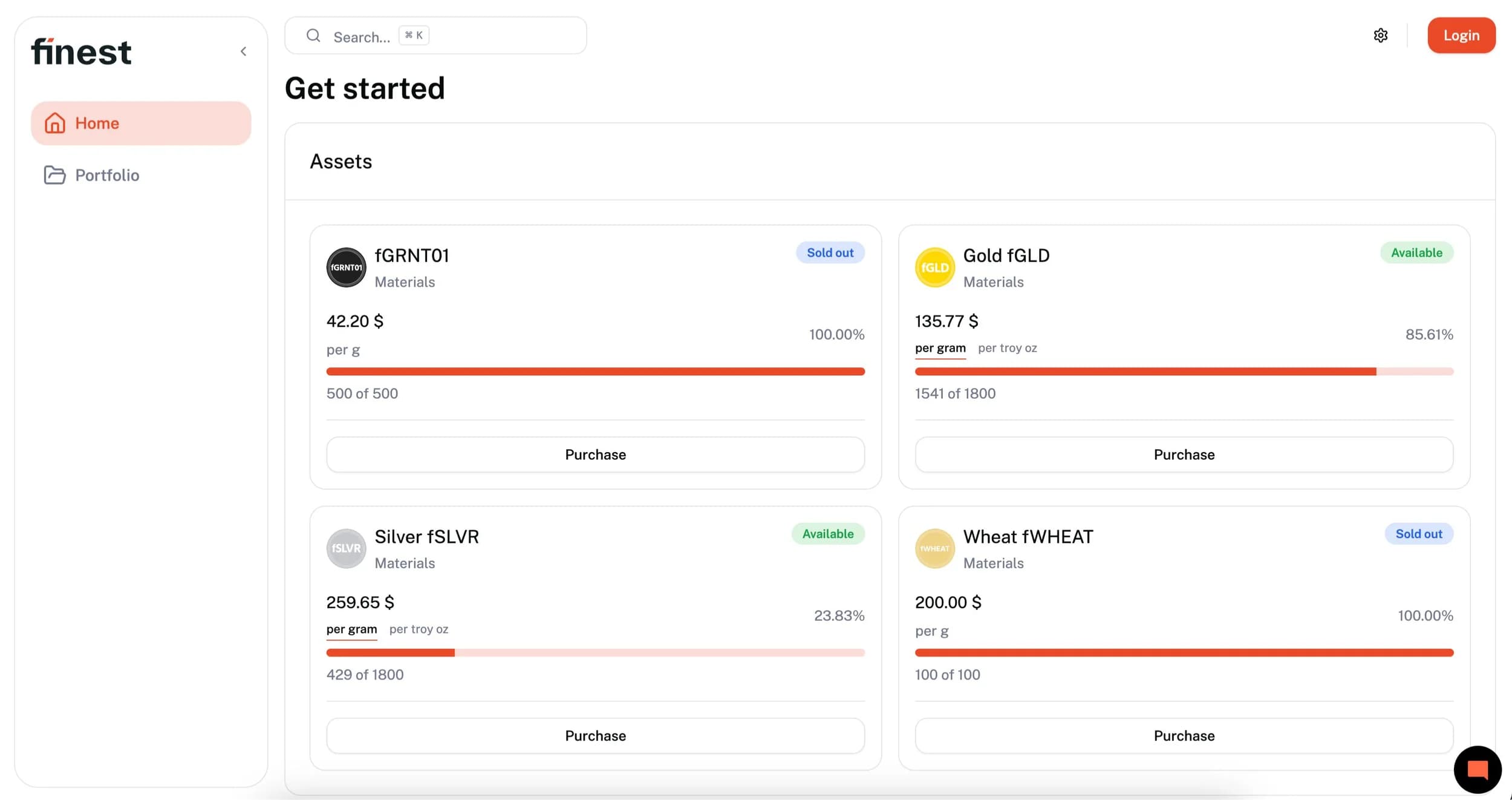Switch Gold price to per troy oz
Viewport: 1512px width, 800px height.
coord(1007,348)
